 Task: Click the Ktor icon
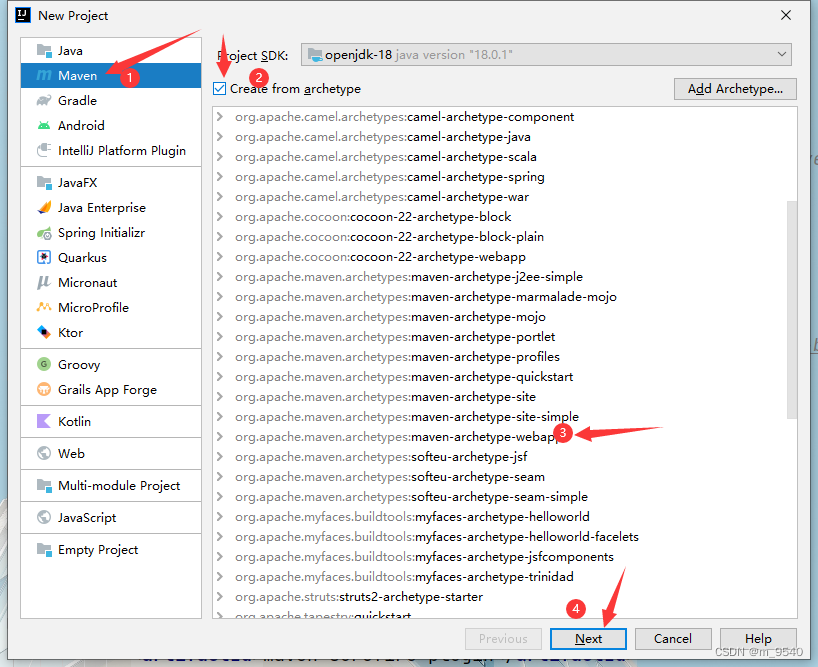(44, 332)
